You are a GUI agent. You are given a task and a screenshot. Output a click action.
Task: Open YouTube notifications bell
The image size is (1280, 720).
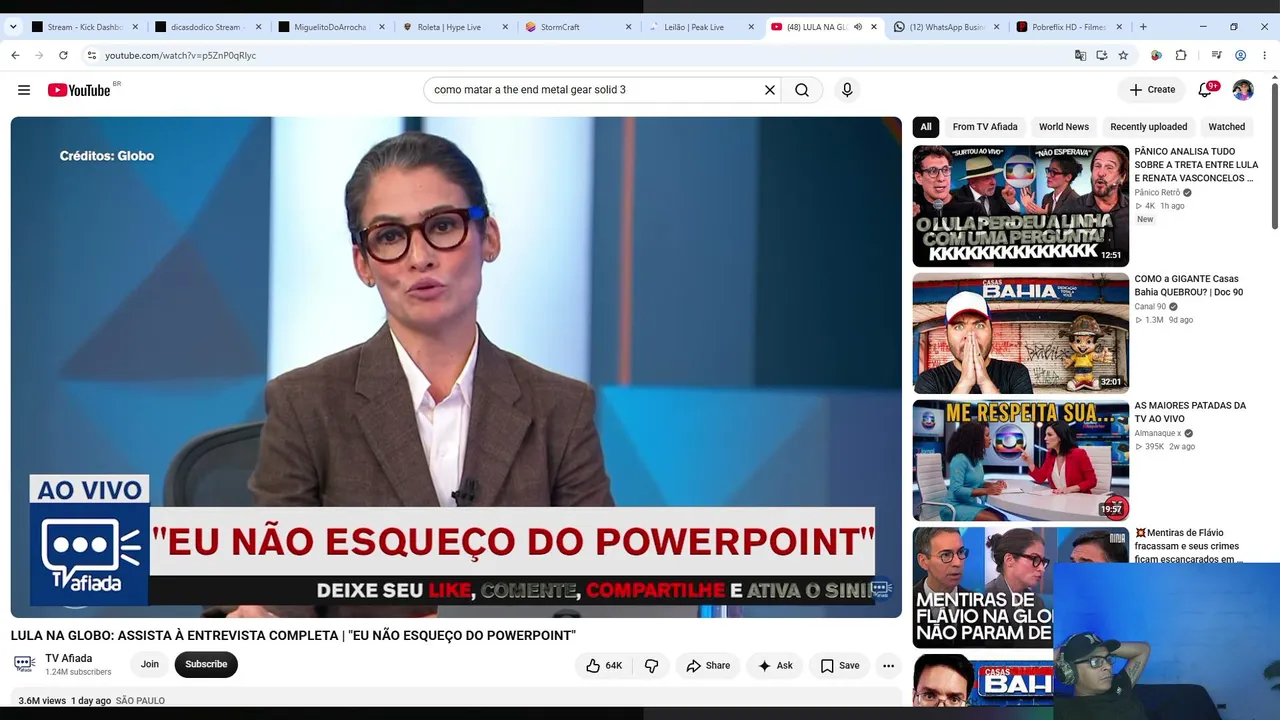(1205, 90)
